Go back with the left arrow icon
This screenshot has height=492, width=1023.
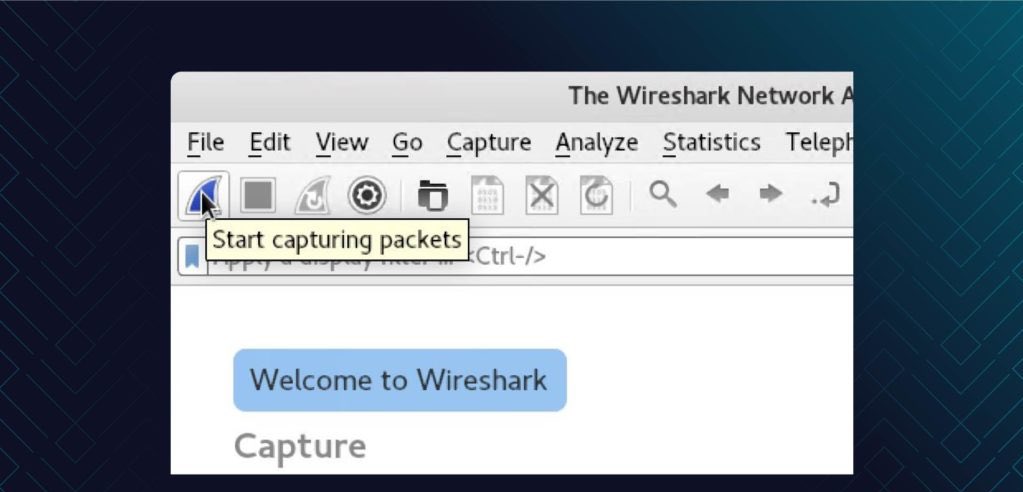tap(718, 194)
